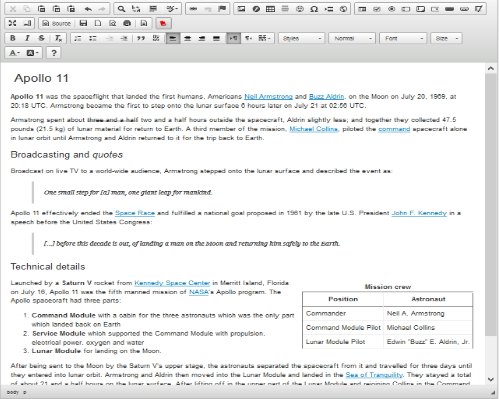Screen dimensions: 499x399
Task: Insert an image using the Image icon
Action: (241, 9)
